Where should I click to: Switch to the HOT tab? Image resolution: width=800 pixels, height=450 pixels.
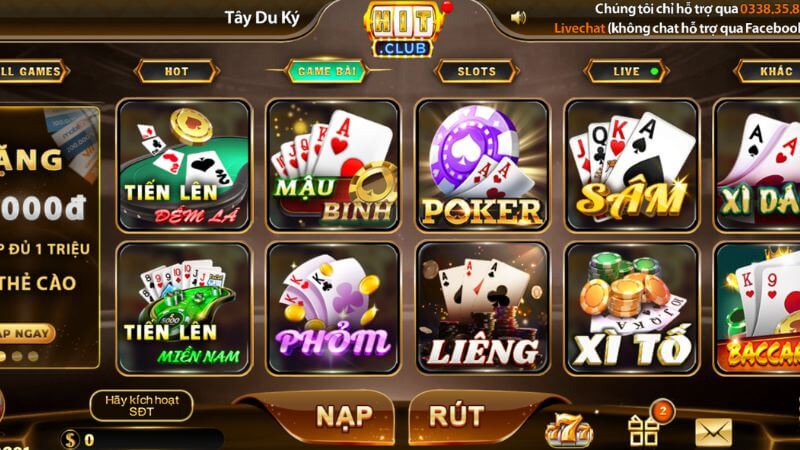(177, 71)
